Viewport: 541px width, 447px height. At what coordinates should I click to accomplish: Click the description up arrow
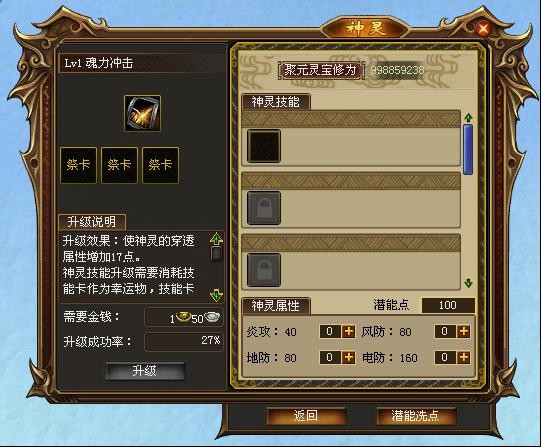tap(216, 239)
